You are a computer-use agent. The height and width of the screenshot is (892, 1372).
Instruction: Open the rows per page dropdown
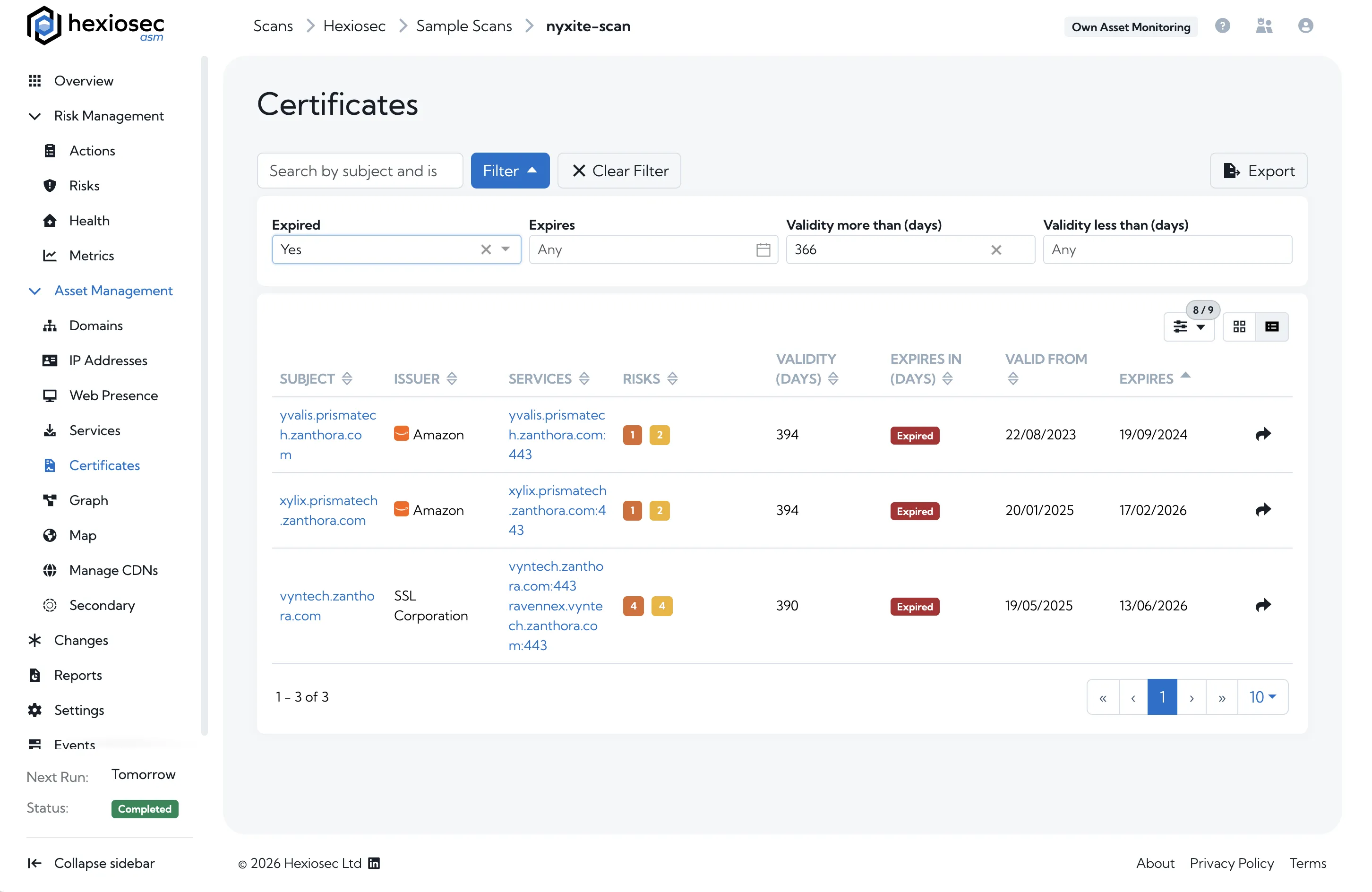pos(1262,697)
